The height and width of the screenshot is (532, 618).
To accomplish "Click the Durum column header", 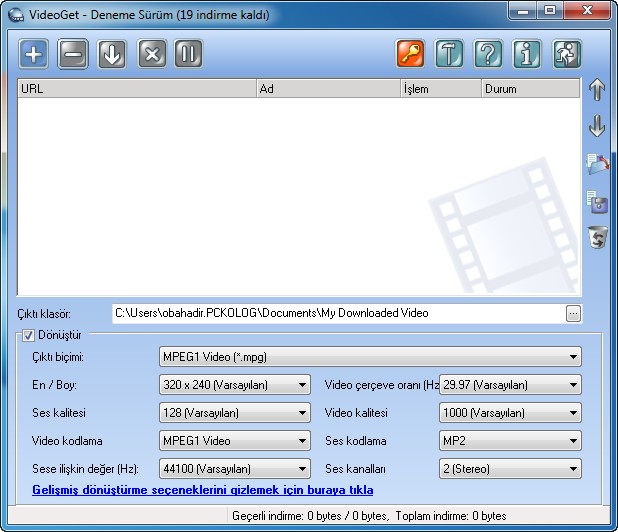I will pyautogui.click(x=531, y=89).
